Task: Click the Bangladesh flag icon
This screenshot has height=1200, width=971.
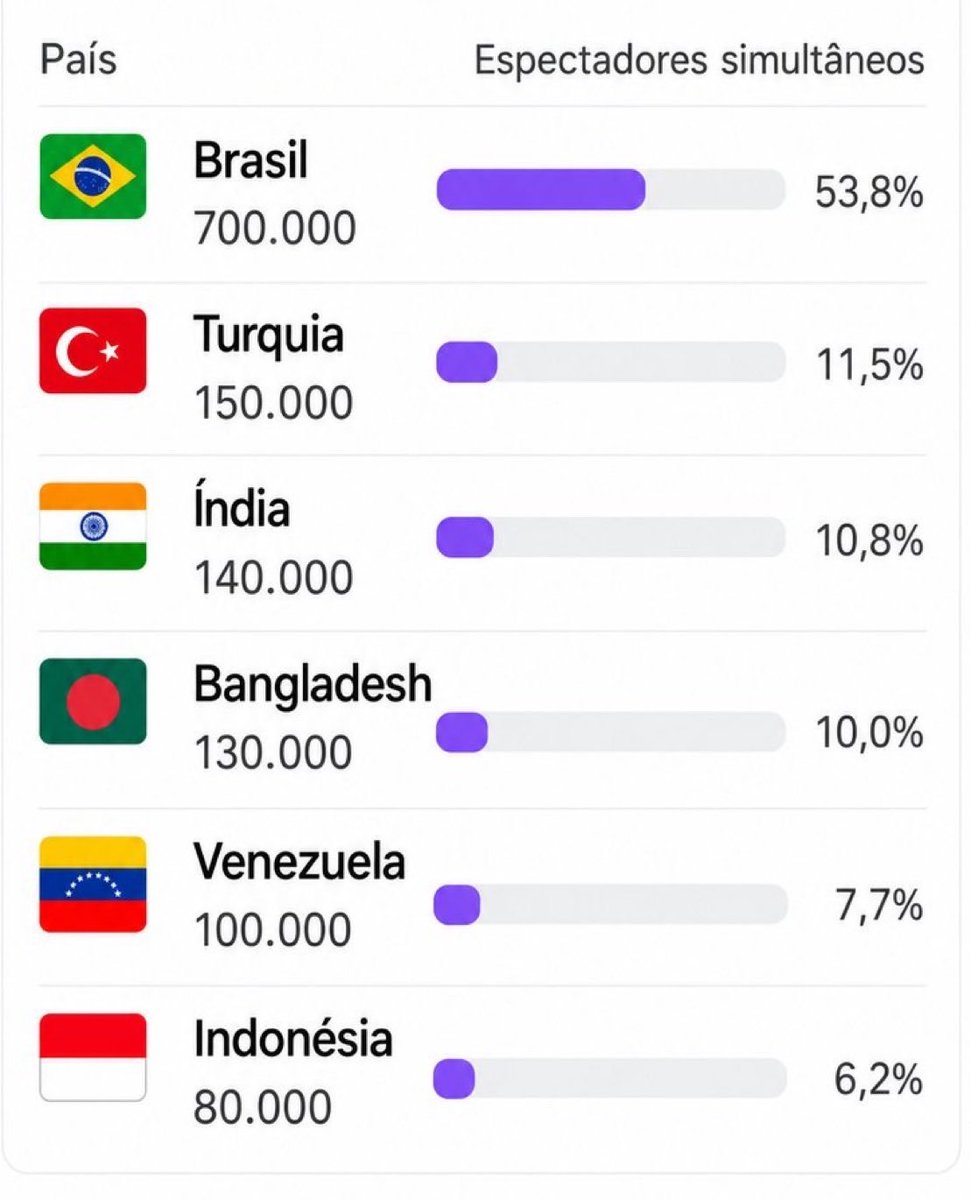Action: click(x=93, y=701)
